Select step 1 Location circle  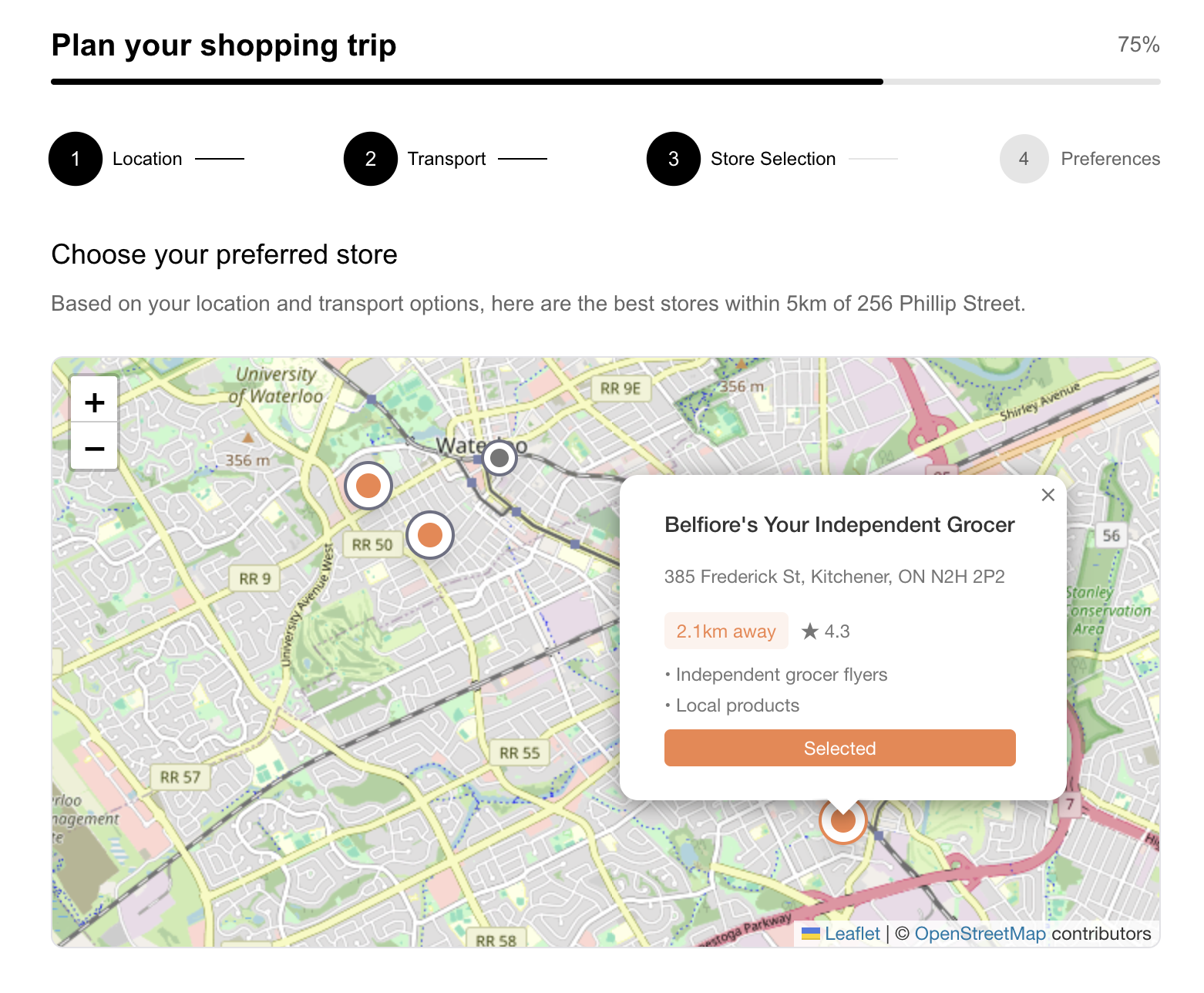75,159
